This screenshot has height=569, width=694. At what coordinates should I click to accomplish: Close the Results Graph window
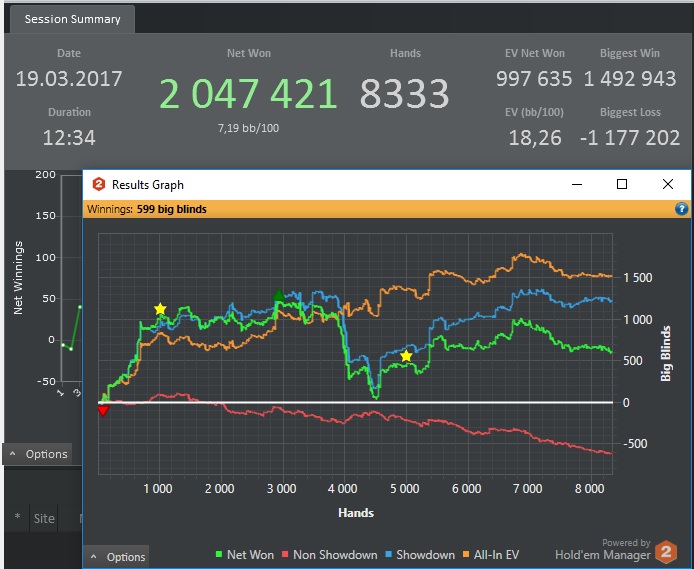[668, 184]
